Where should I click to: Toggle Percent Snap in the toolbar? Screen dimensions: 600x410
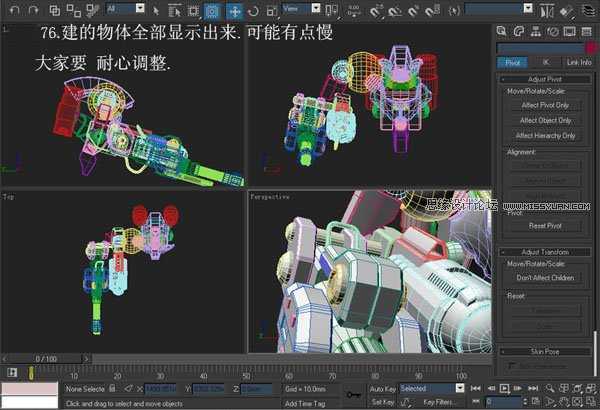413,11
